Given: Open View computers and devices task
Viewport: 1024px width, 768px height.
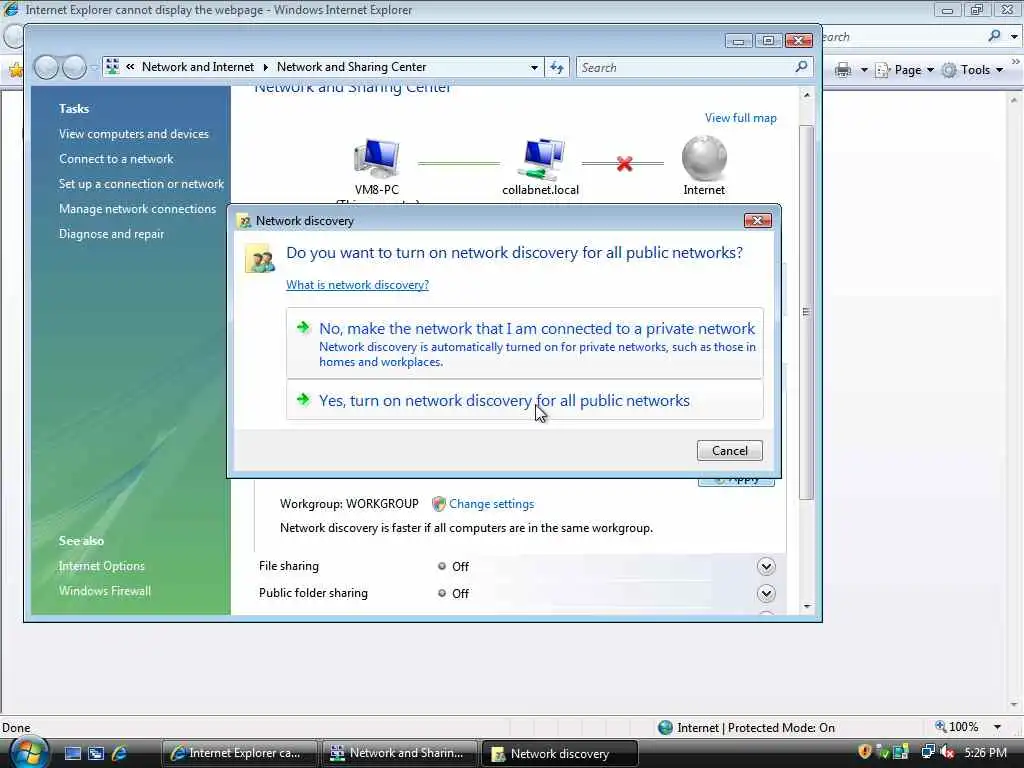Looking at the screenshot, I should (x=134, y=134).
